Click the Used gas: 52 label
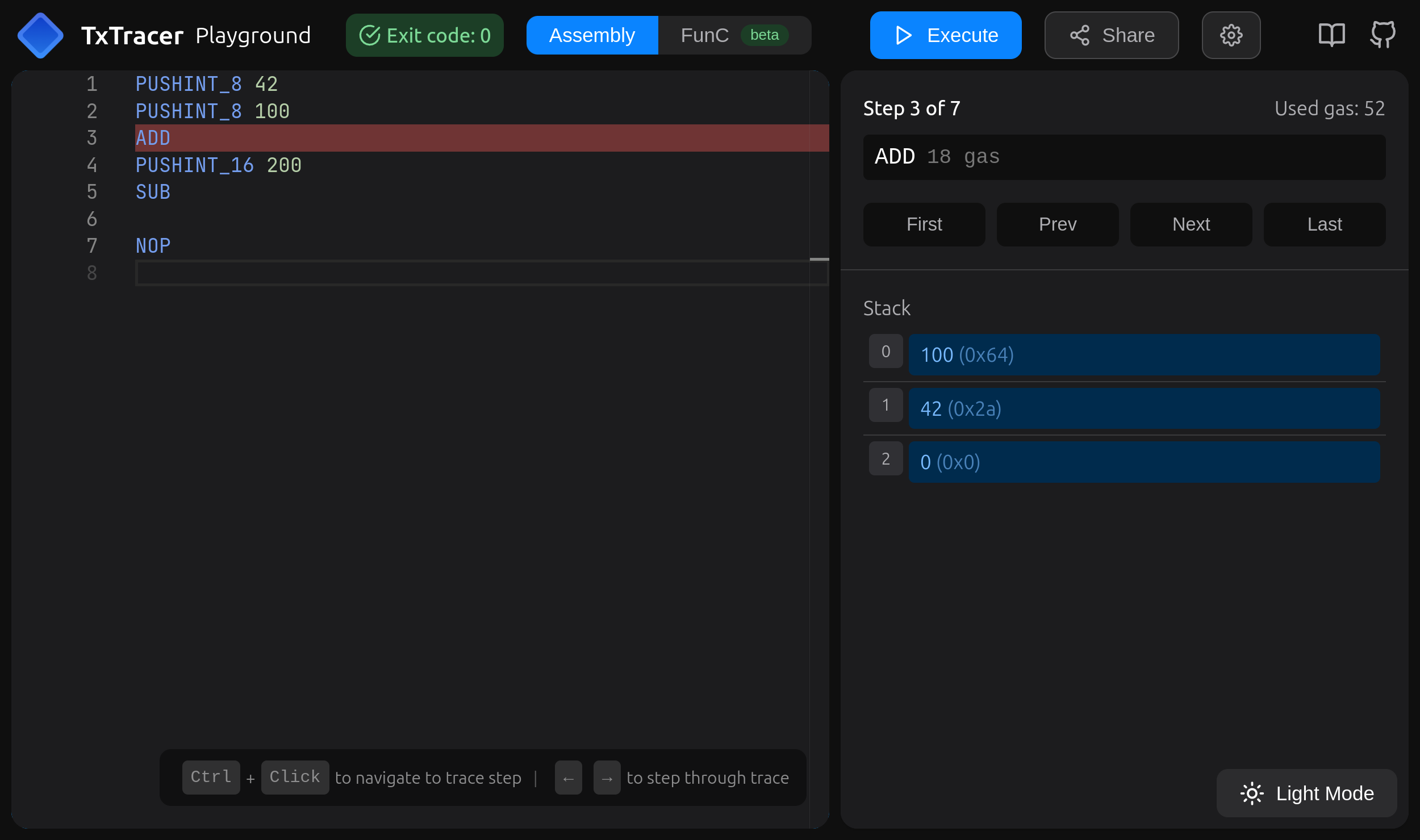Viewport: 1420px width, 840px height. pos(1330,108)
